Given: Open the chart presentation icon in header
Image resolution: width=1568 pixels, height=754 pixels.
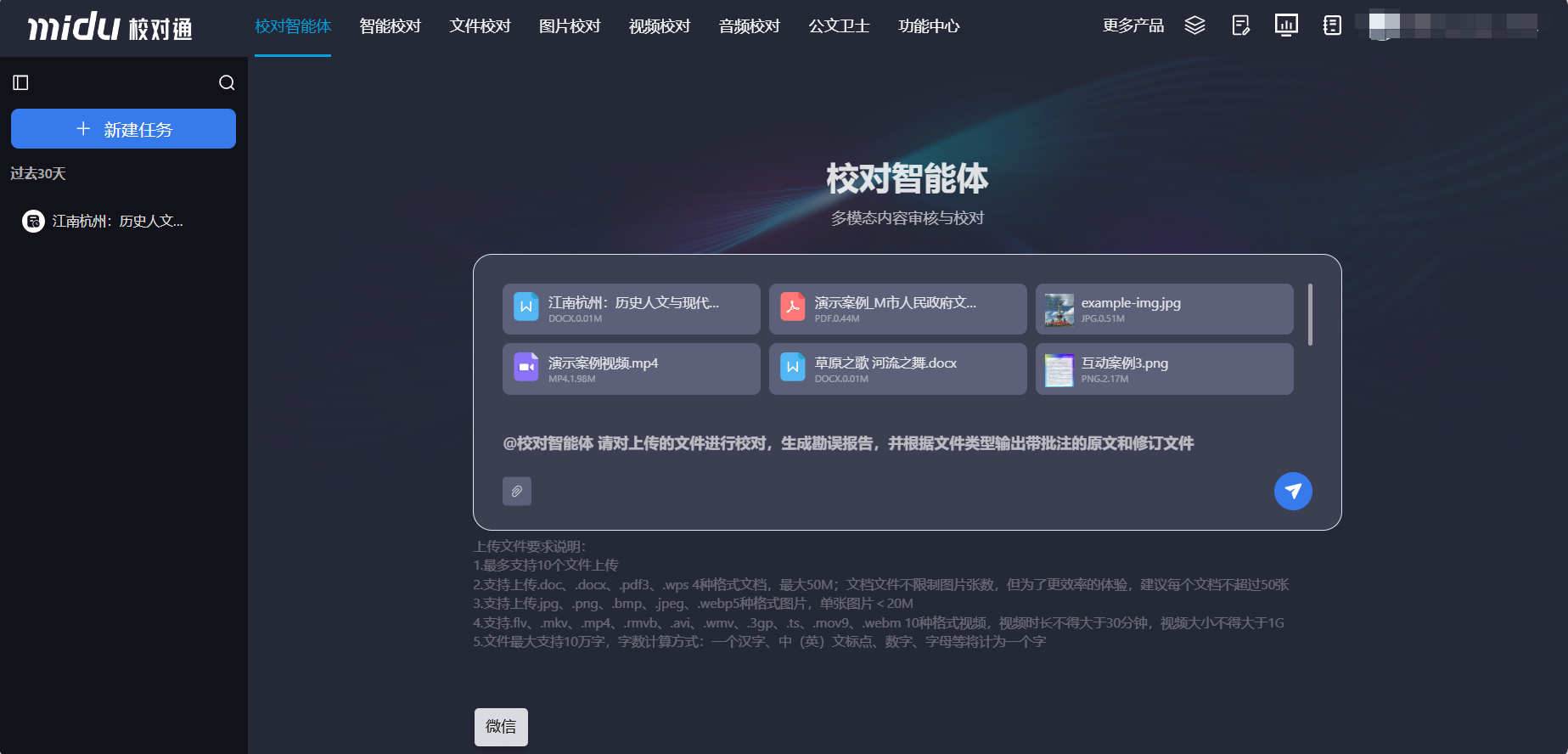Looking at the screenshot, I should pyautogui.click(x=1286, y=25).
